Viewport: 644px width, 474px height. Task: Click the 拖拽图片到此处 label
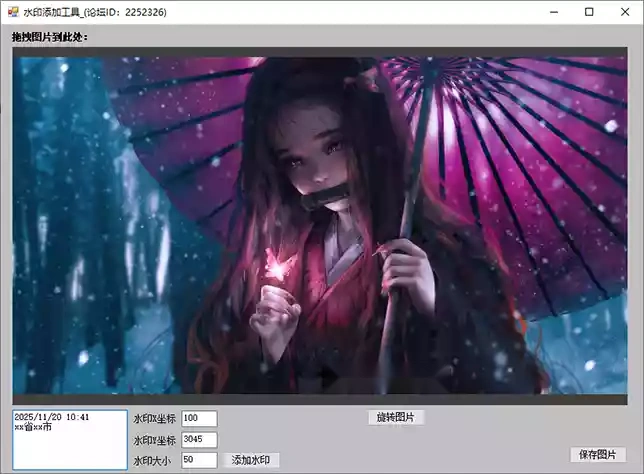click(50, 37)
